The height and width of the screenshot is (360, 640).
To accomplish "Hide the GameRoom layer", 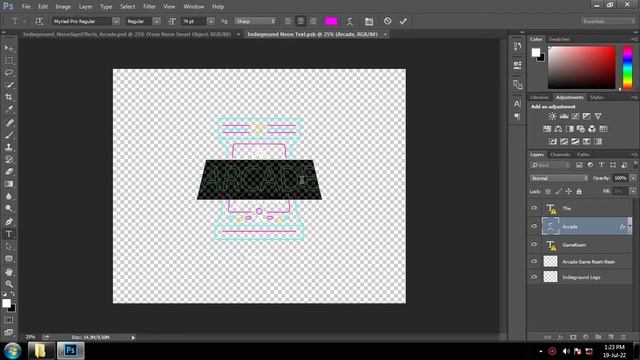I will 534,244.
